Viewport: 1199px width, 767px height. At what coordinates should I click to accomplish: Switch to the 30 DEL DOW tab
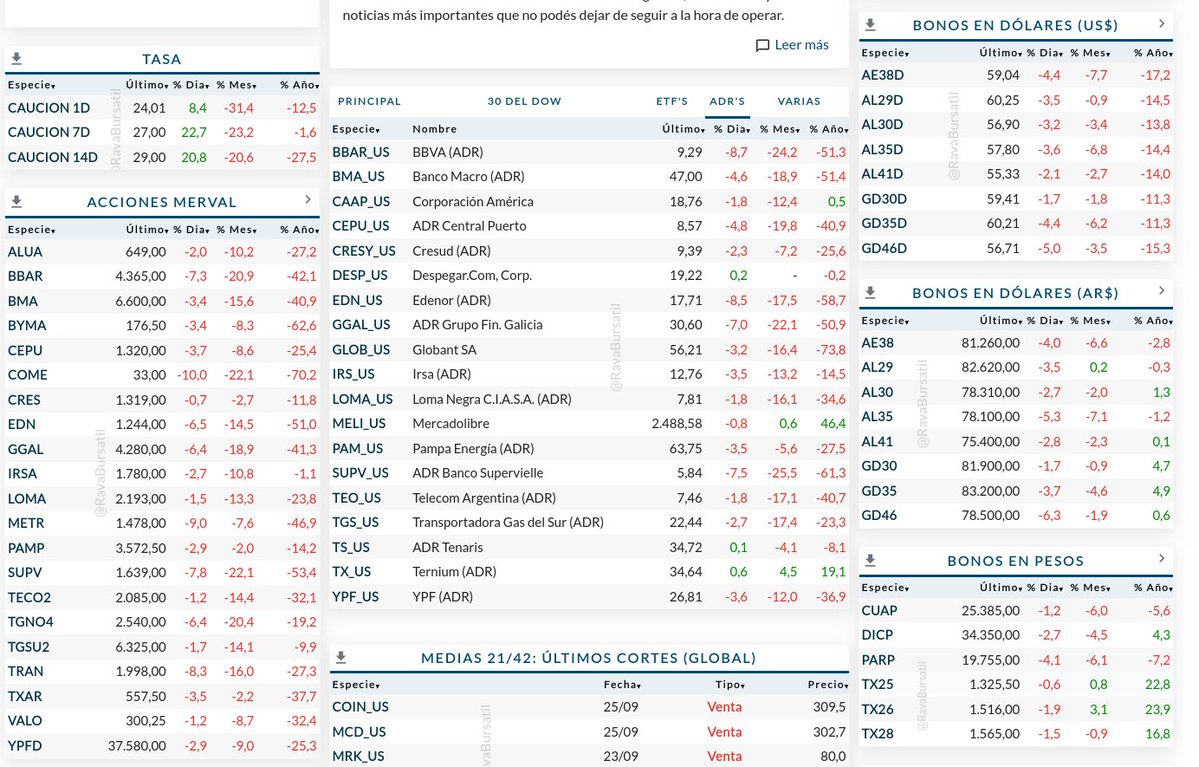point(525,101)
